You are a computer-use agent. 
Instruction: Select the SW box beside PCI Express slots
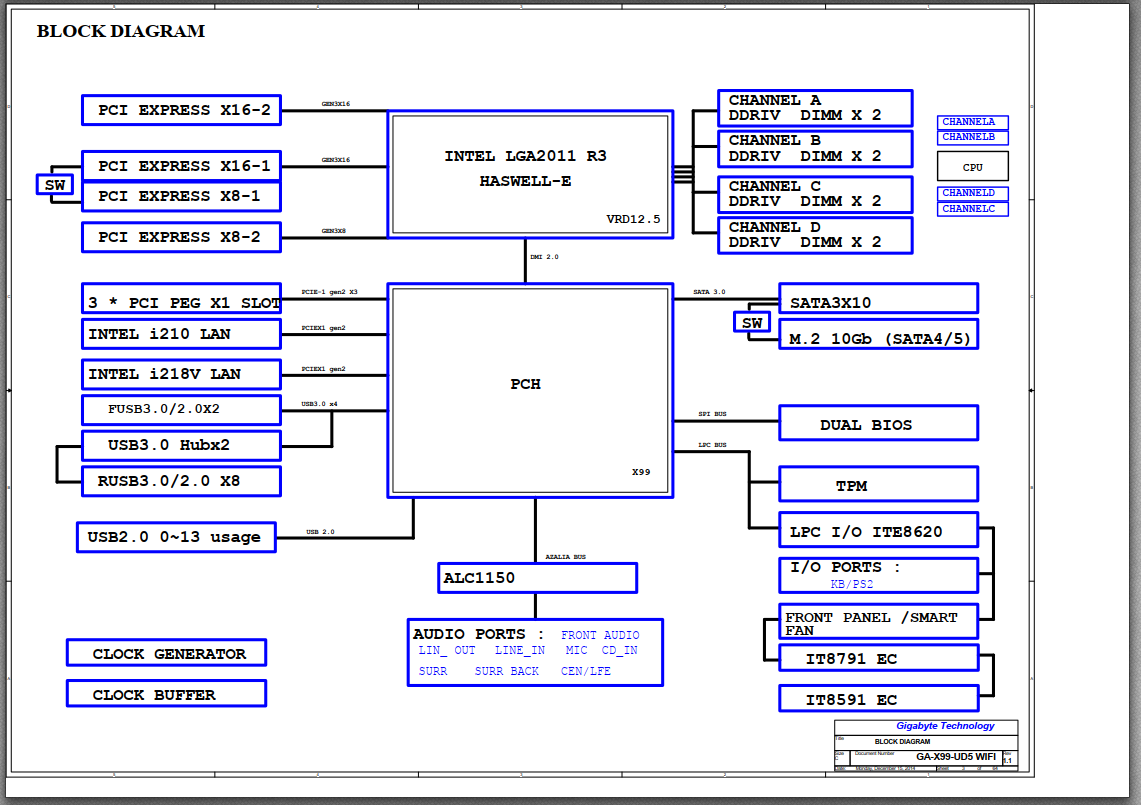click(x=55, y=185)
